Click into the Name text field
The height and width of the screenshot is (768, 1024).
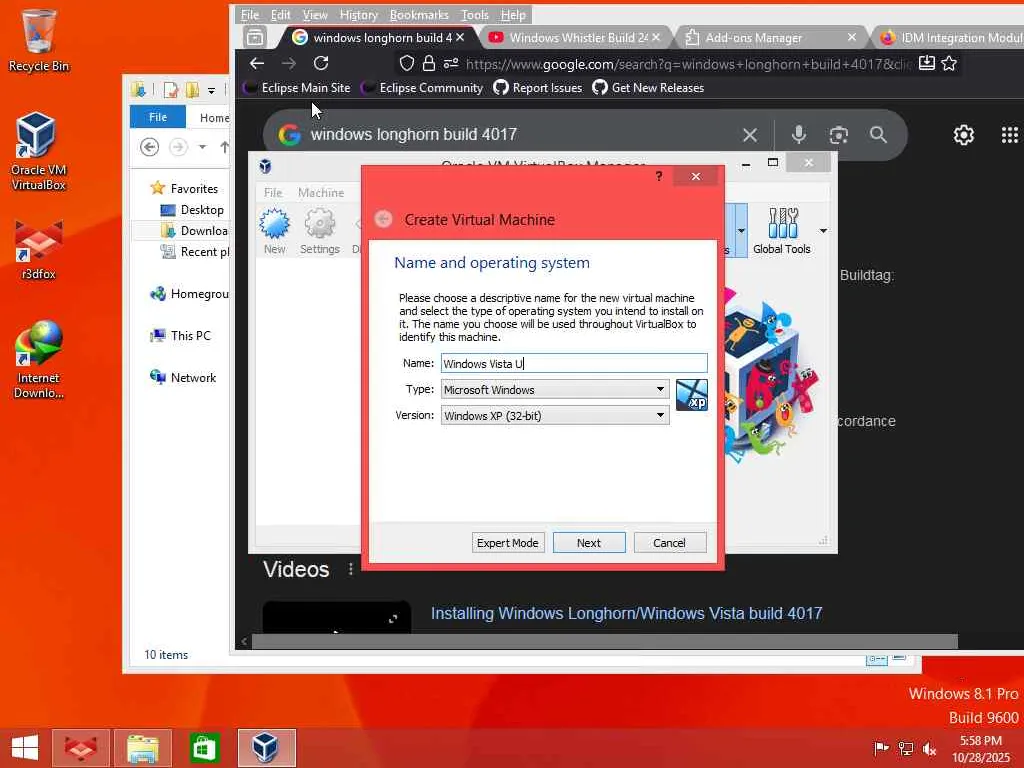(x=574, y=364)
